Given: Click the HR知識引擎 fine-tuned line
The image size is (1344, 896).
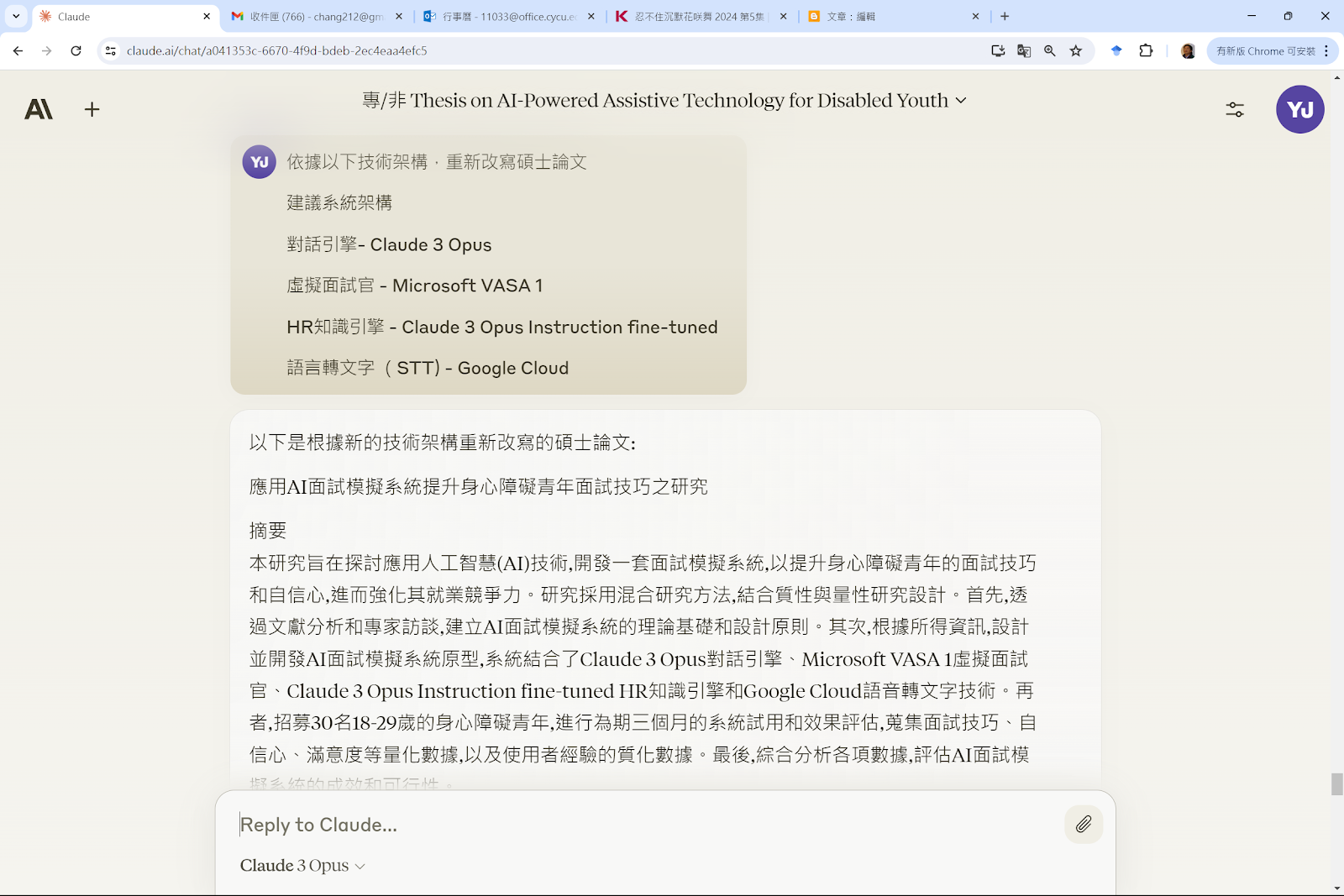Looking at the screenshot, I should [x=502, y=327].
